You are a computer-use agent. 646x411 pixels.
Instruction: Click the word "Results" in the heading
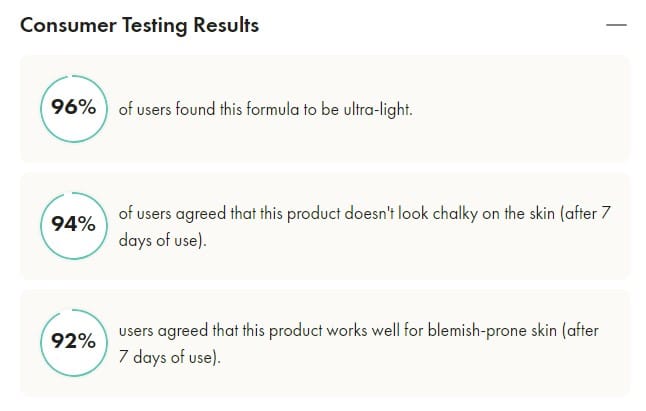[228, 26]
